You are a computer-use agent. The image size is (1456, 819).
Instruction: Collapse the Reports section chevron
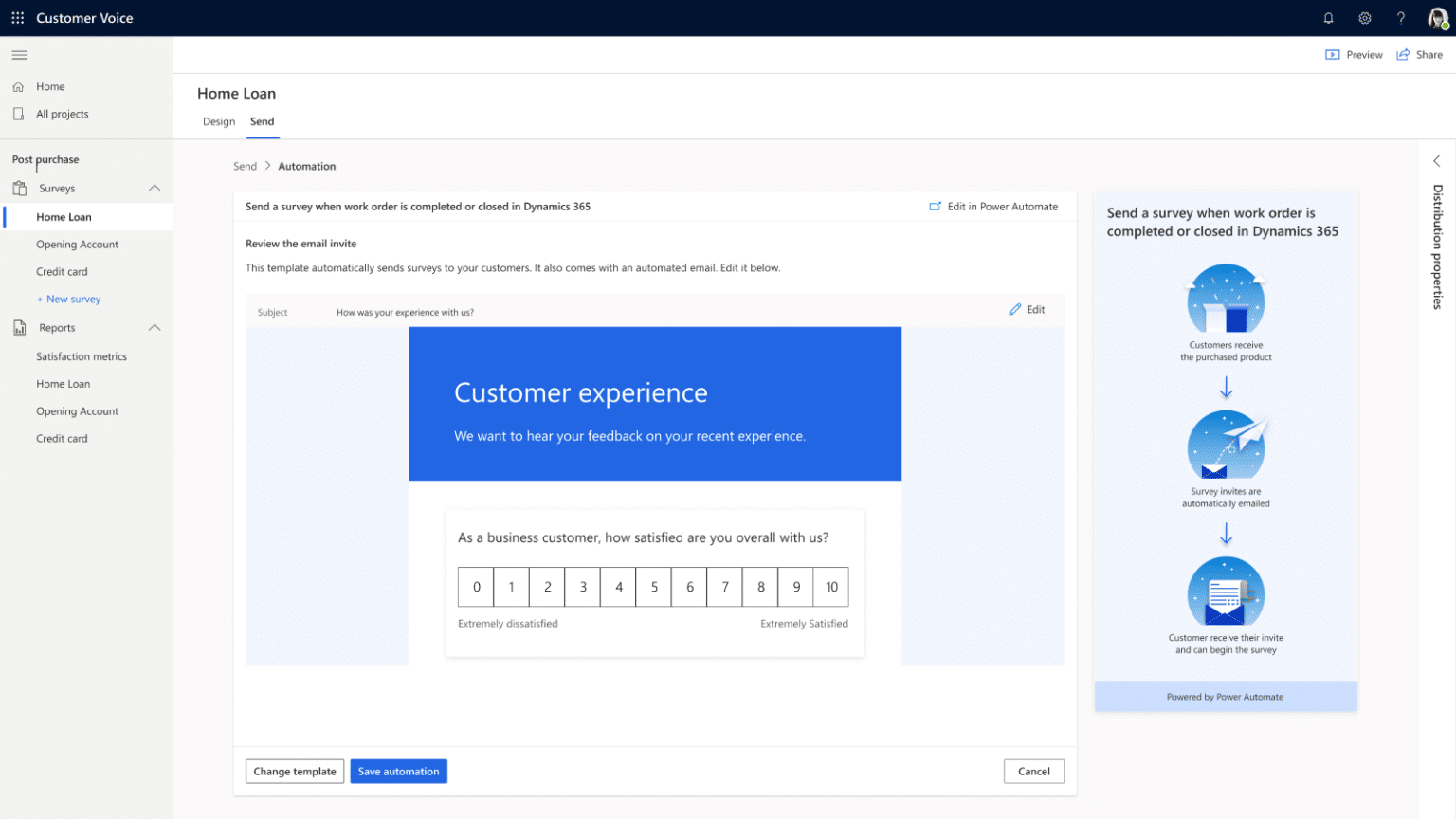(155, 328)
